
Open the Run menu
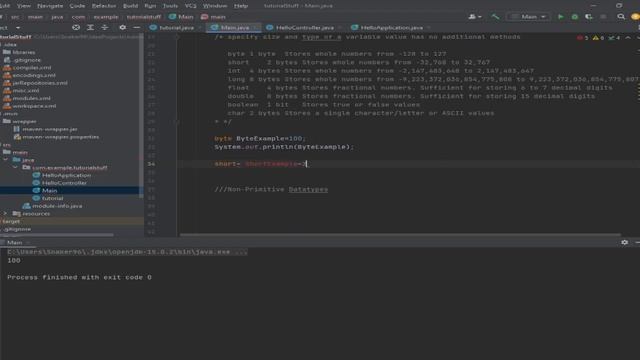click(150, 6)
